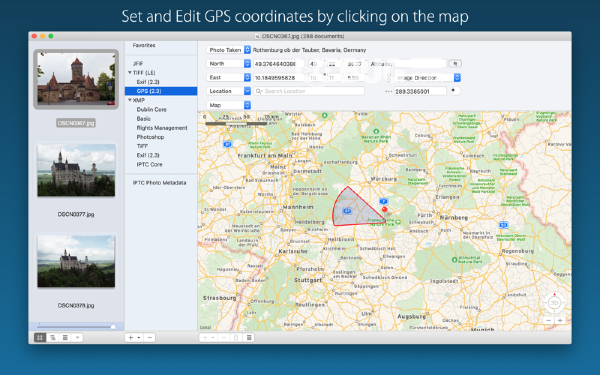
Task: Collapse the TIFF (LE) tree group
Action: click(x=130, y=72)
